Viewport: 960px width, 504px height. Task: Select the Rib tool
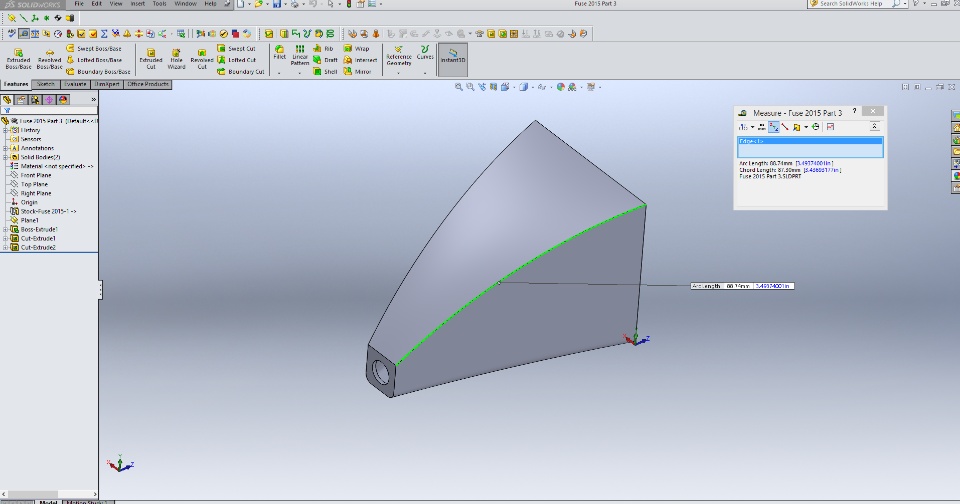click(x=323, y=48)
